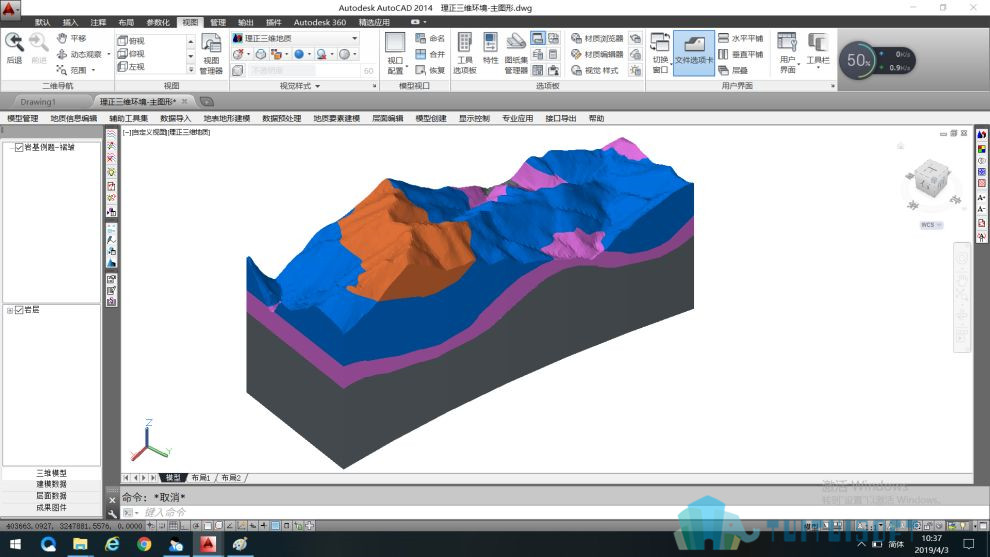The width and height of the screenshot is (990, 557).
Task: Click the 建模数据 panel button
Action: [x=51, y=484]
